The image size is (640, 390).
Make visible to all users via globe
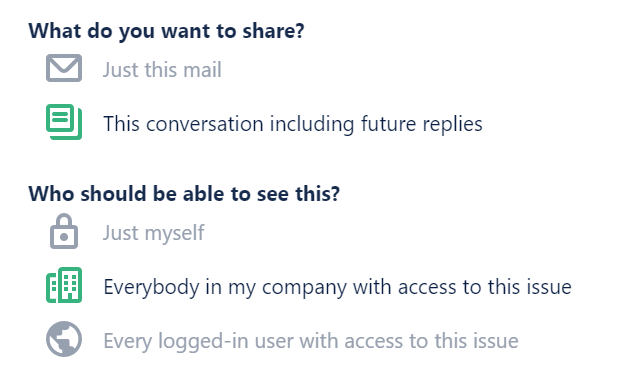pyautogui.click(x=64, y=339)
